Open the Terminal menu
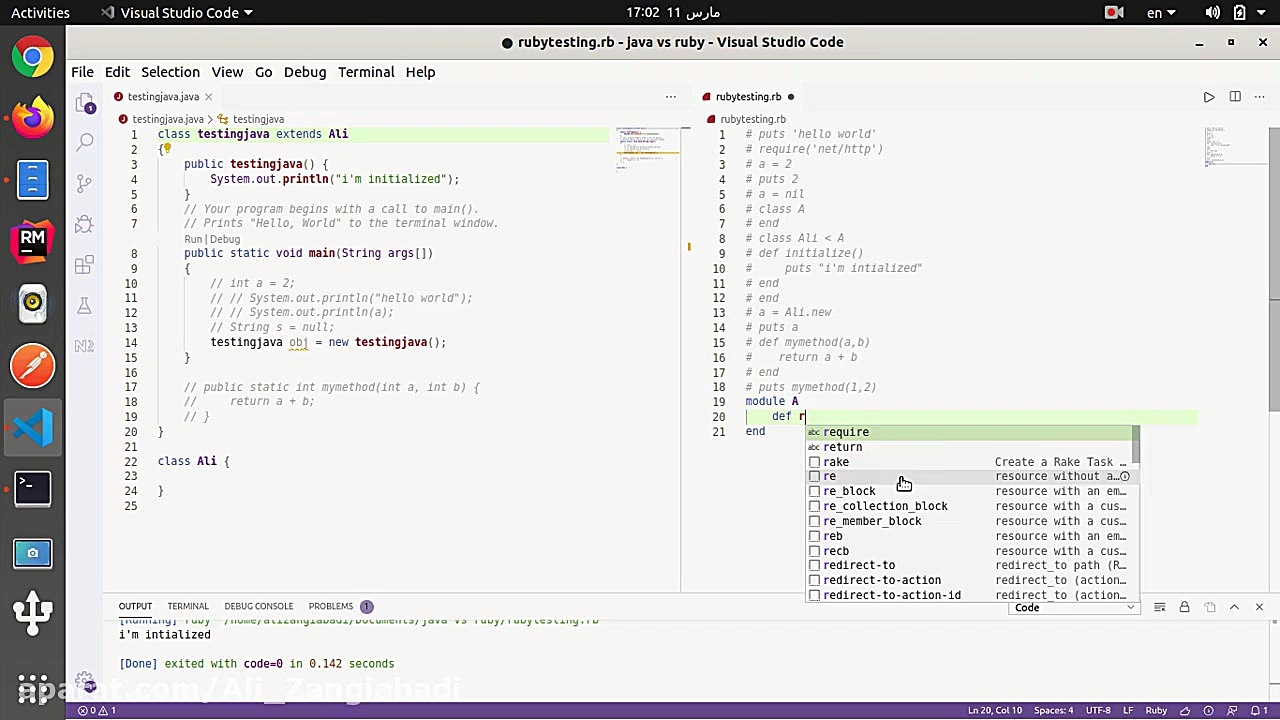The width and height of the screenshot is (1280, 720). (366, 72)
